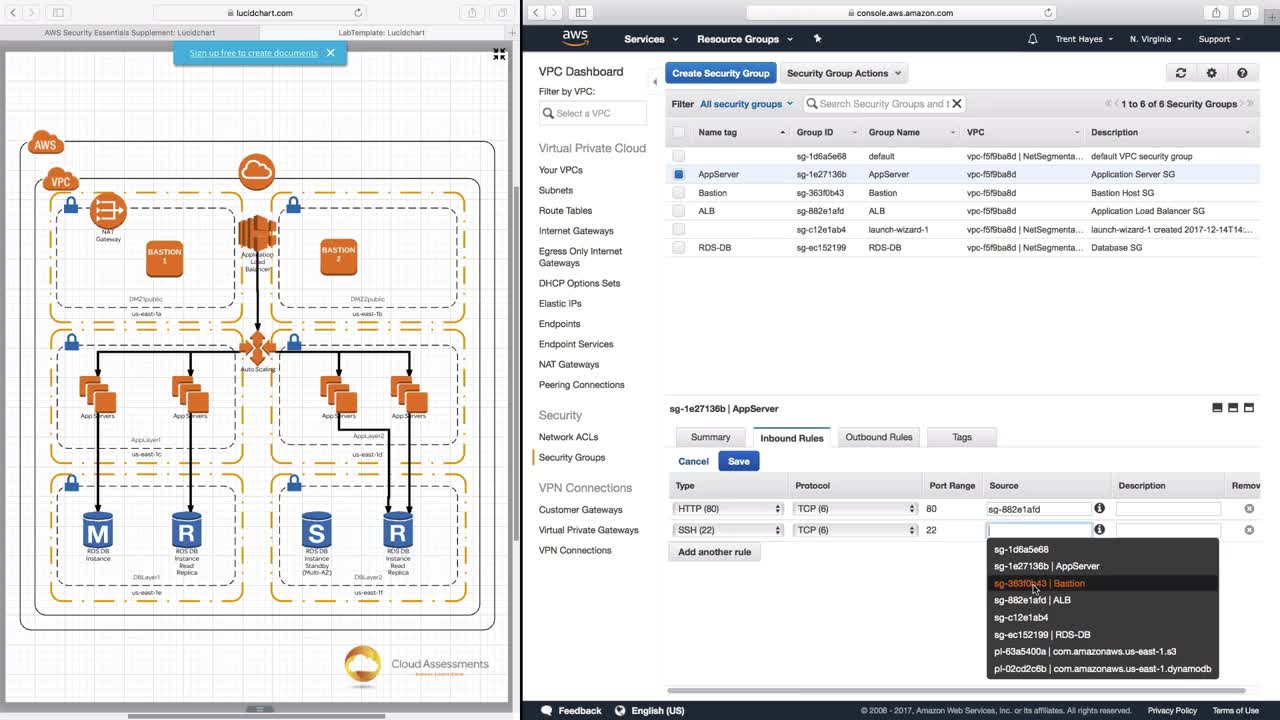Open the Services menu
1280x720 pixels.
click(651, 39)
